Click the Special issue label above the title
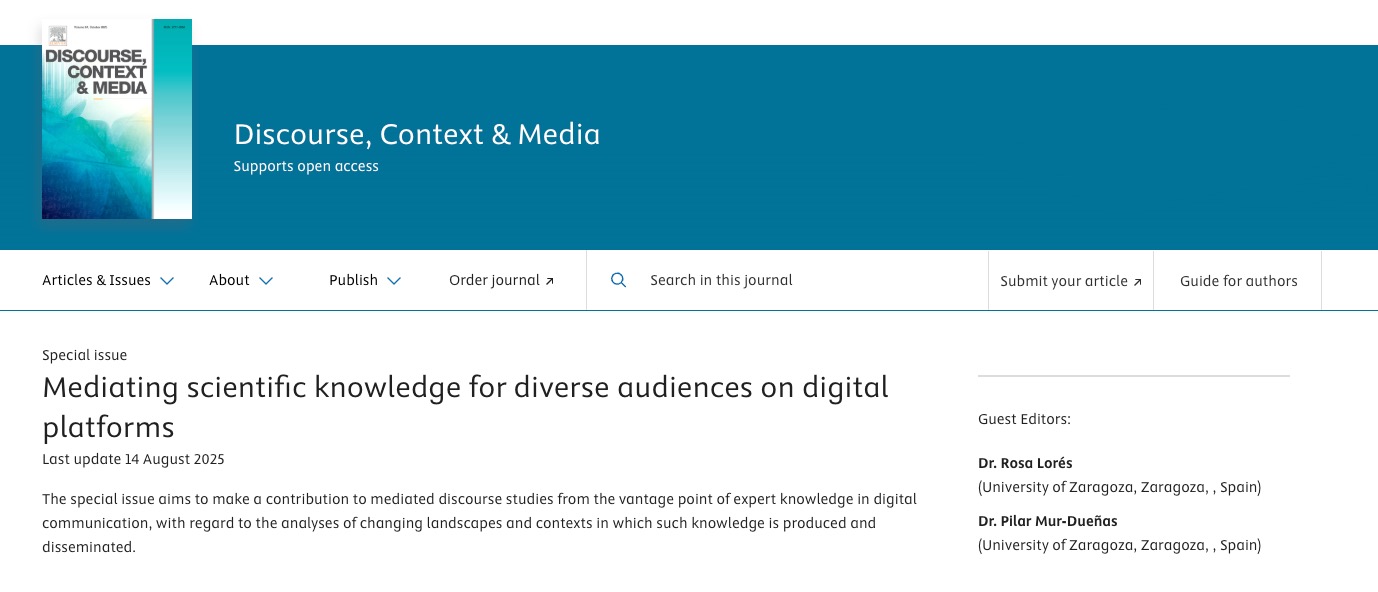The height and width of the screenshot is (592, 1378). click(x=84, y=355)
